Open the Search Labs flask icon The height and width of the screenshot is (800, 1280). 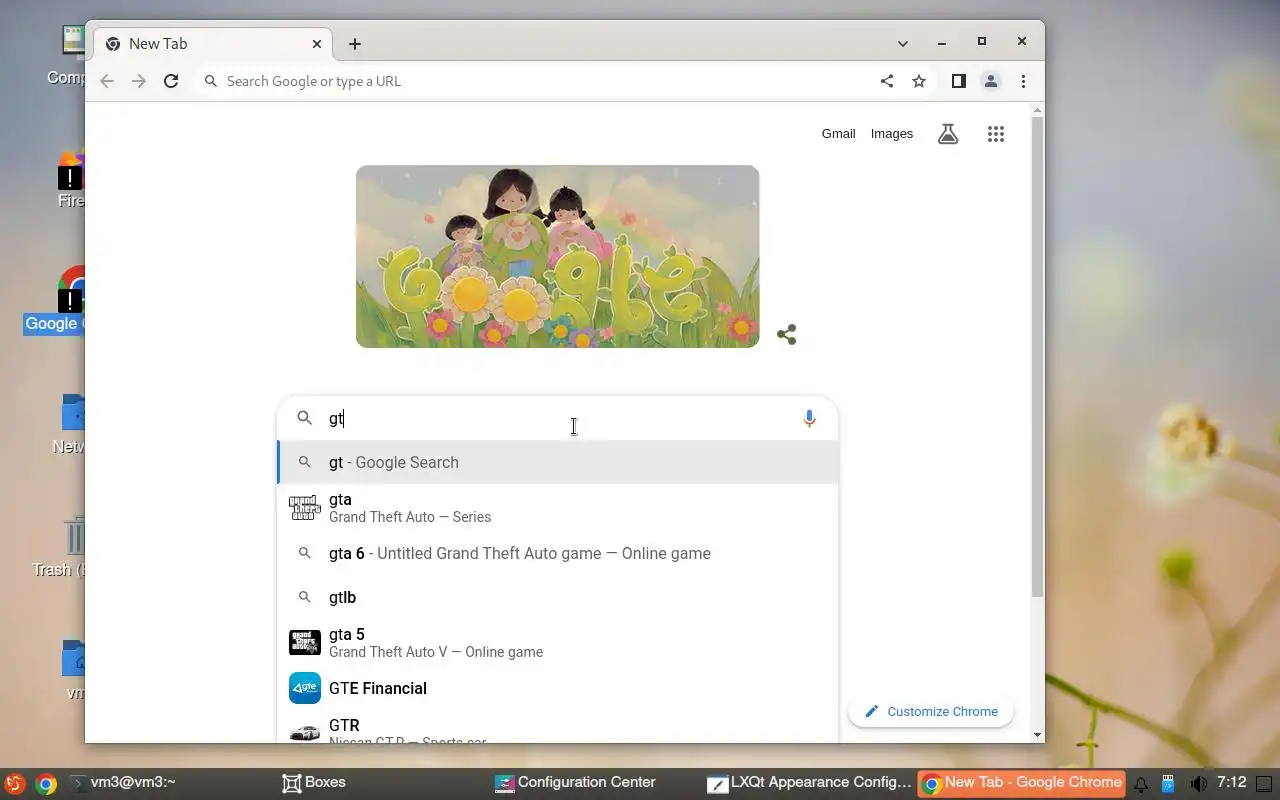948,134
